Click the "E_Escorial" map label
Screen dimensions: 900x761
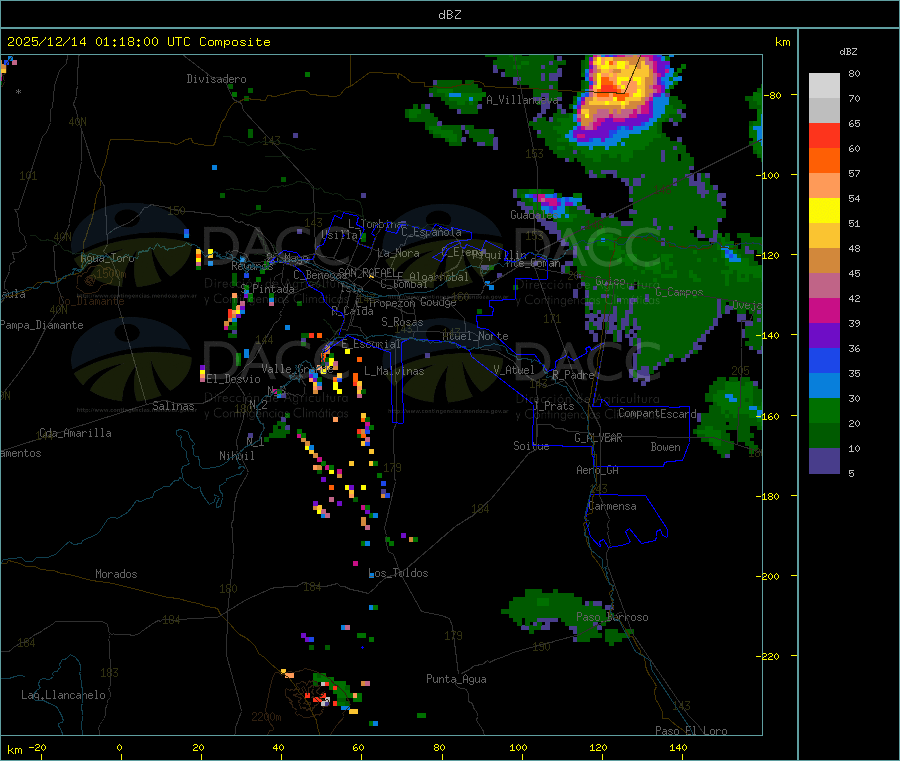point(371,344)
